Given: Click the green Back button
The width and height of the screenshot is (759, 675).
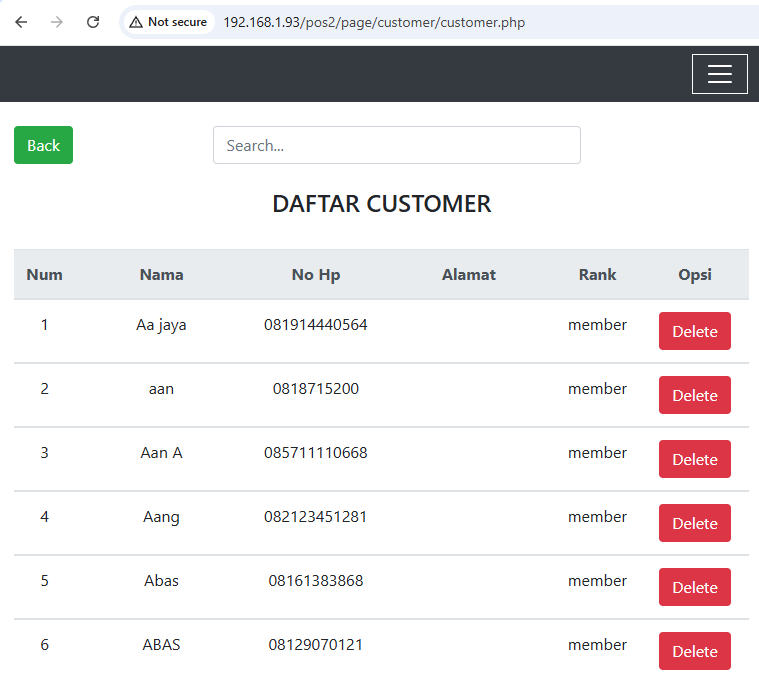Looking at the screenshot, I should 43,145.
